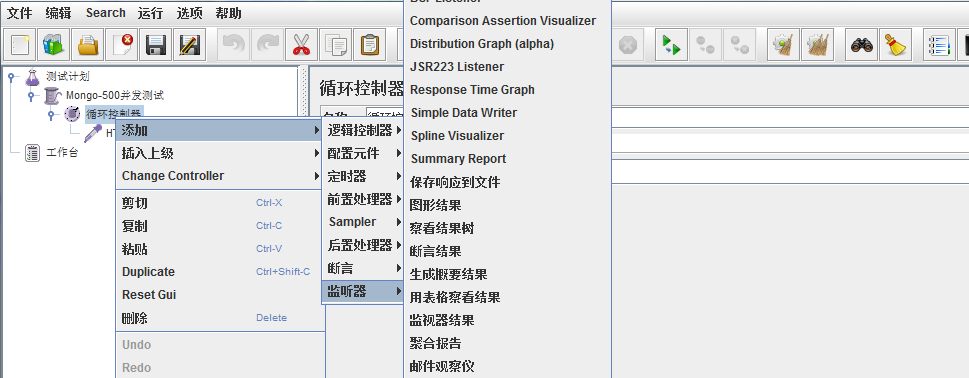This screenshot has height=378, width=969.
Task: Expand the 监听器 submenu
Action: 363,292
